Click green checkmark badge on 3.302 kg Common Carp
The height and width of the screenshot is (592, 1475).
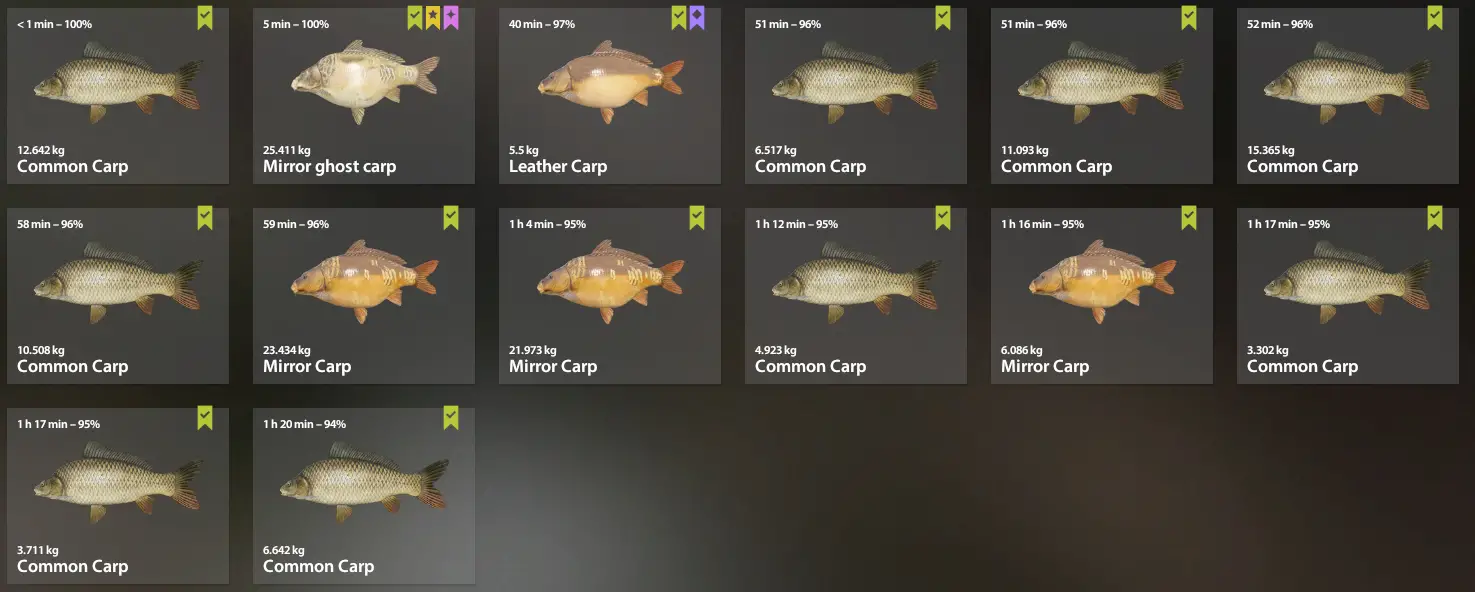coord(1435,218)
